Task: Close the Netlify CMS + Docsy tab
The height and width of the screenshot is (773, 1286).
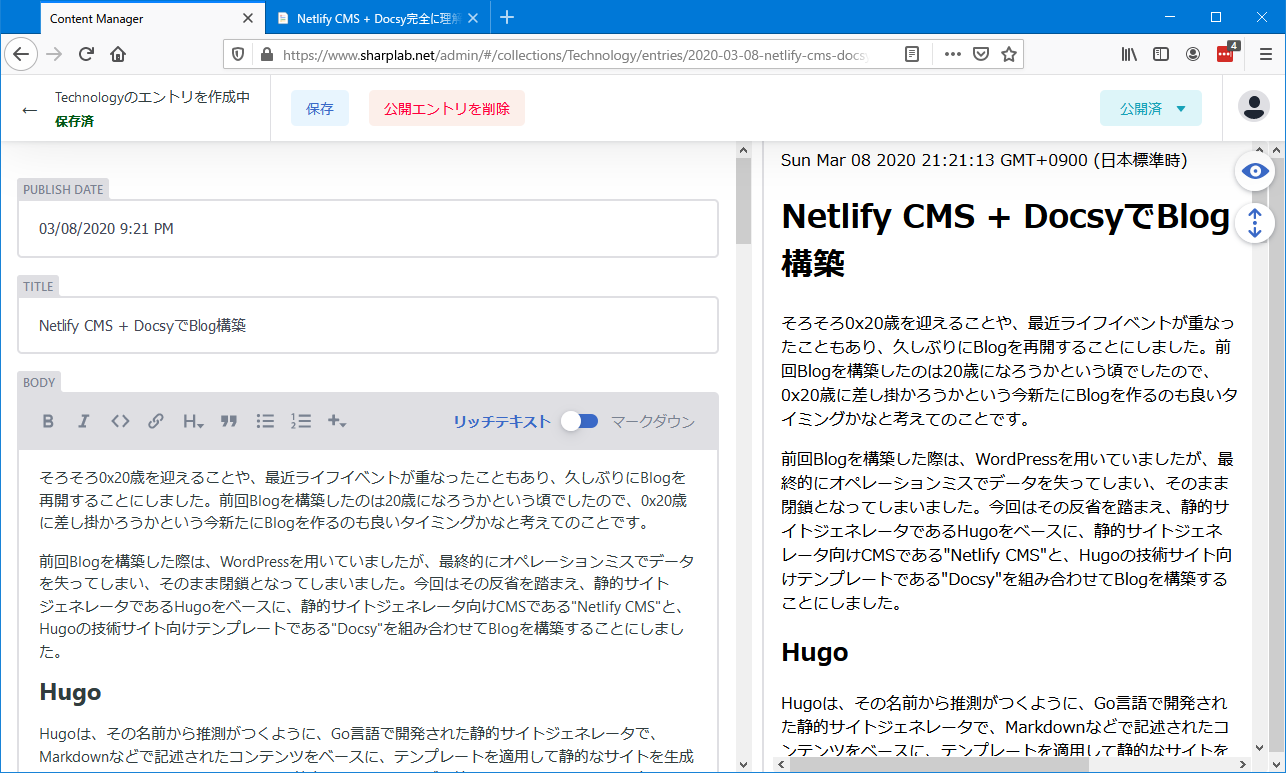Action: (x=473, y=18)
